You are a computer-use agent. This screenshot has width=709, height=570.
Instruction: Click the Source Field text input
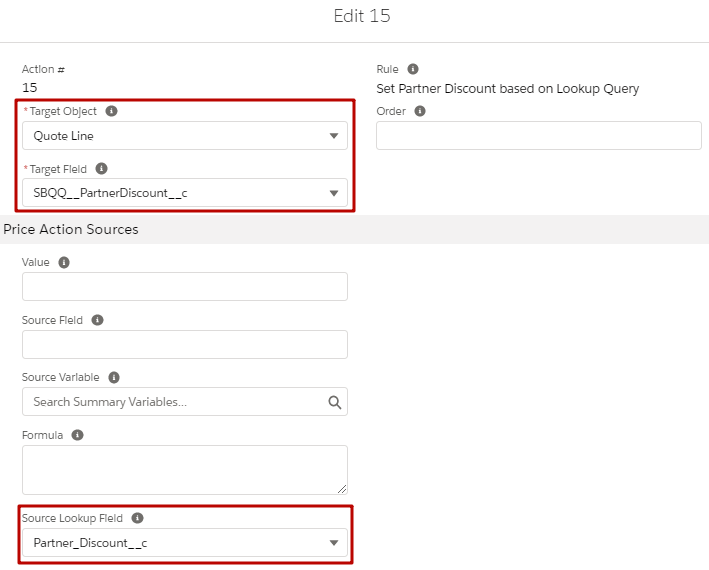185,344
